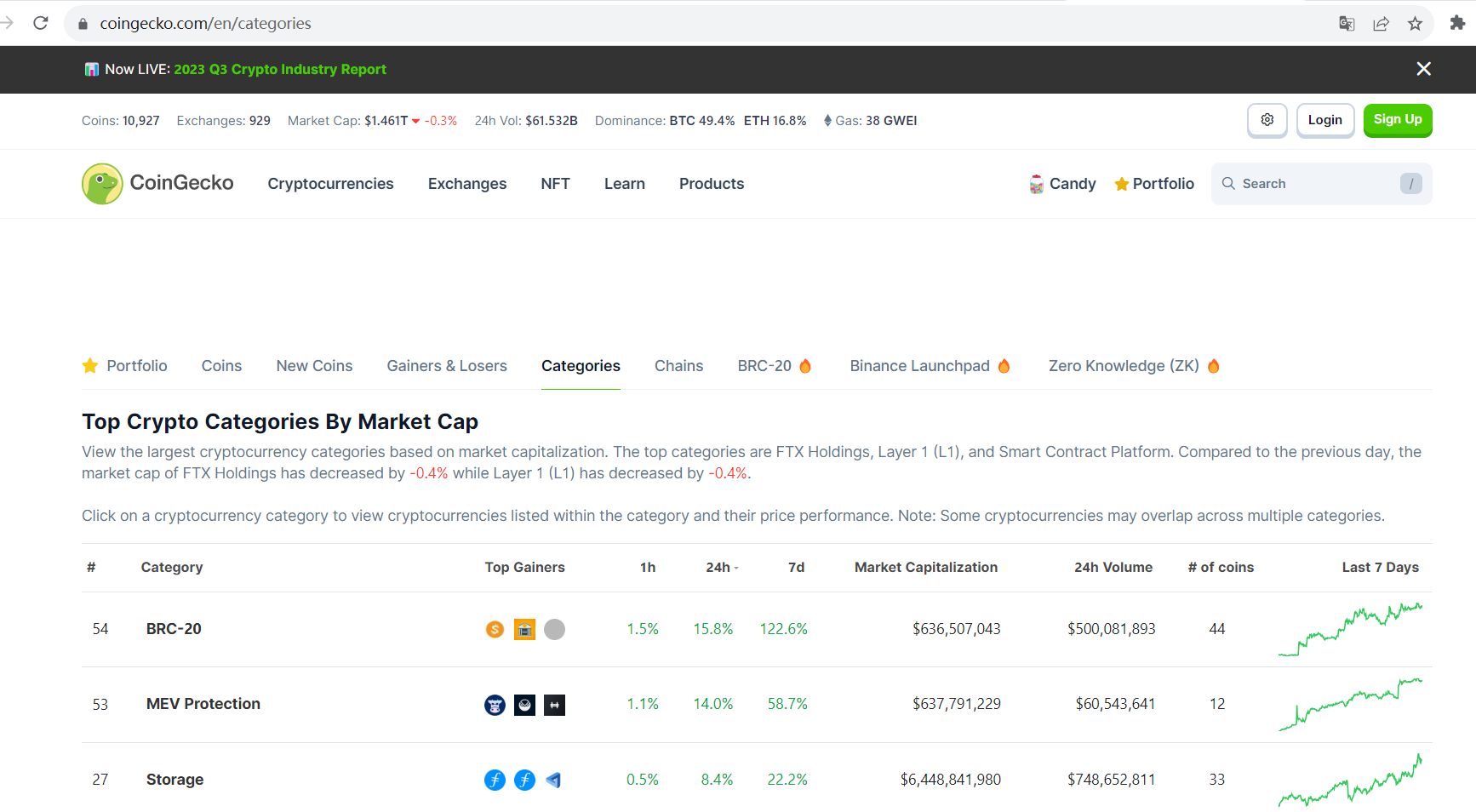Sort by Market Capitalization column header
The image size is (1476, 812).
coord(926,568)
